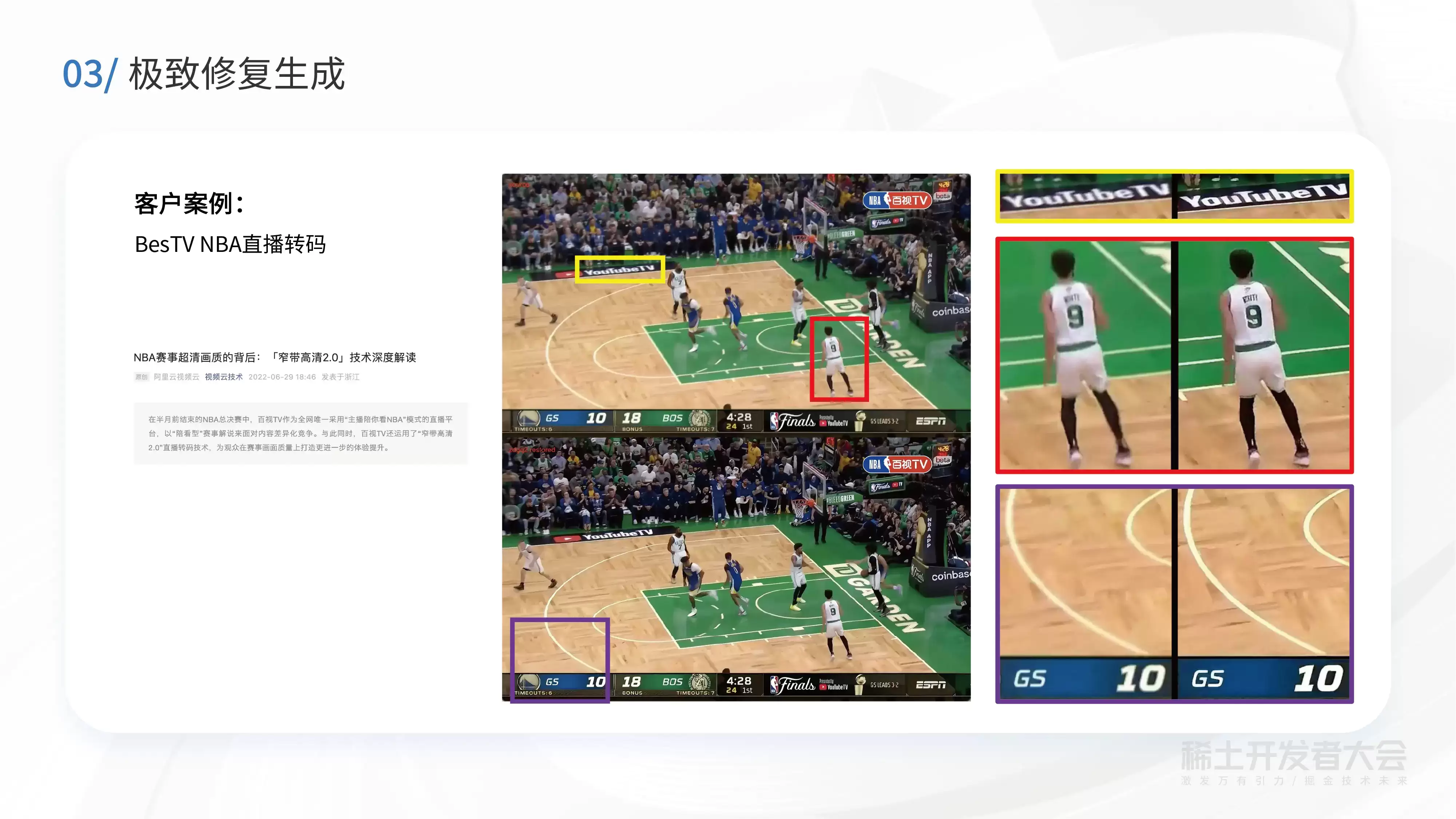Click the 18 BOS score on the lower scoreboard
This screenshot has width=1456, height=819.
pyautogui.click(x=653, y=682)
